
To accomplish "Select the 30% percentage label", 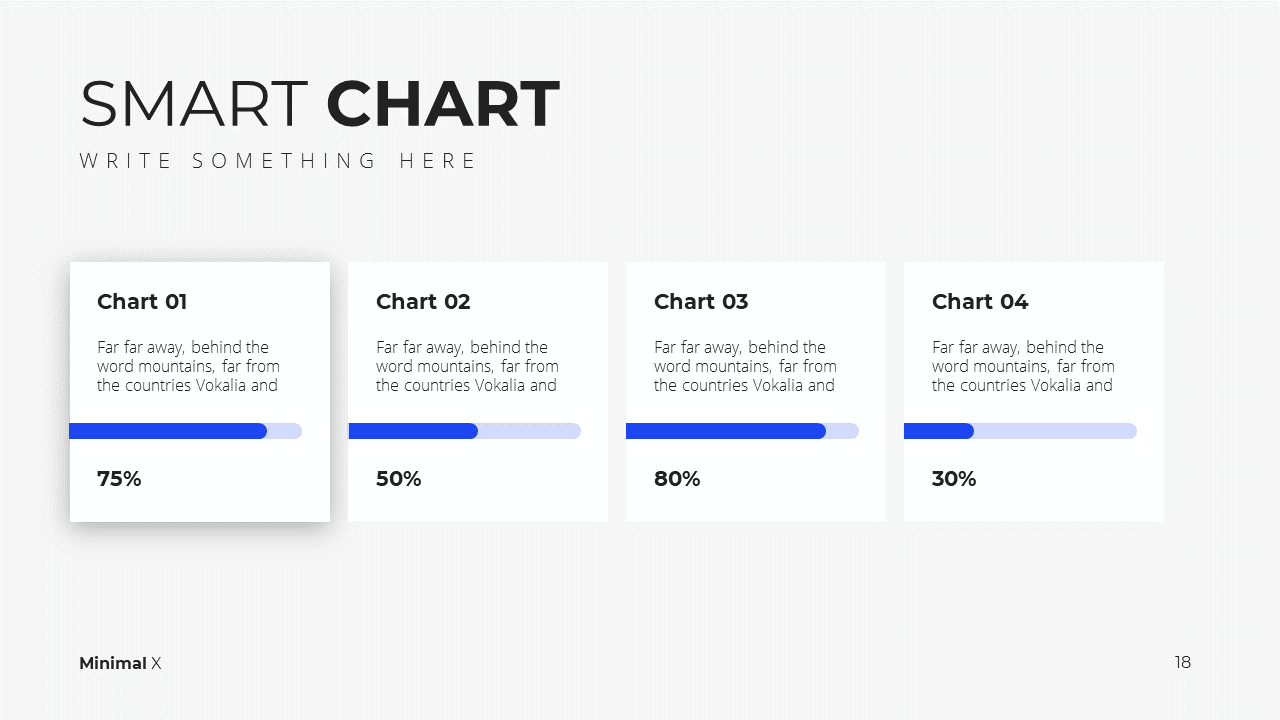I will click(954, 479).
